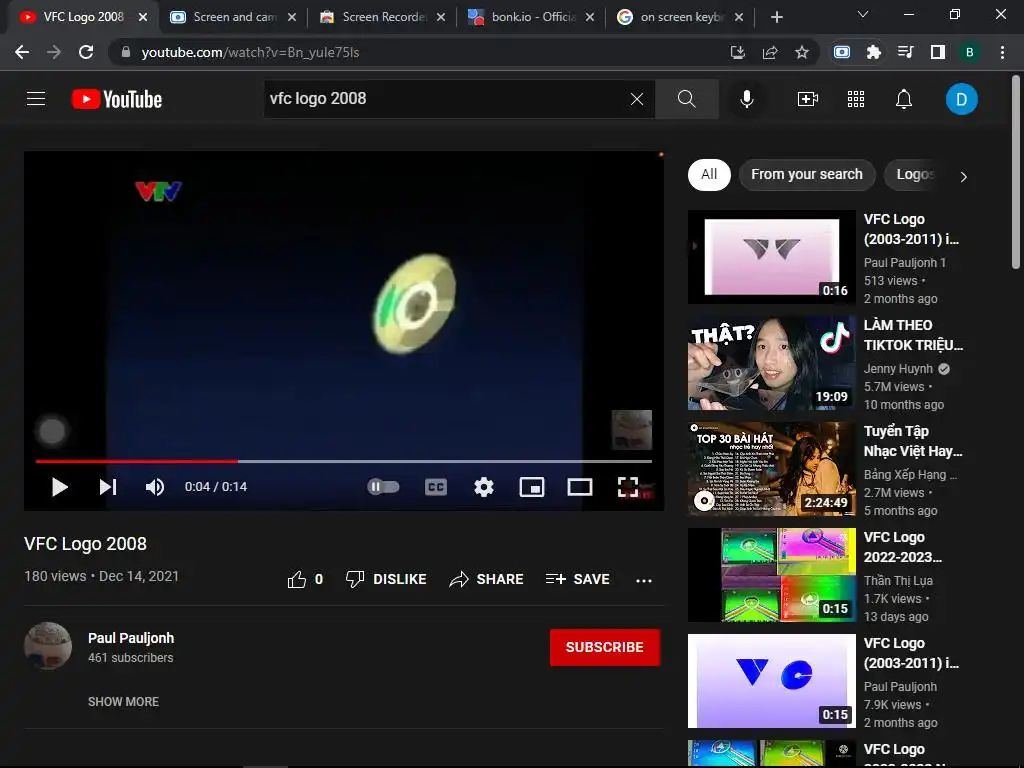
Task: Open Tuyển Tập Nhạc Việt Hay video thumbnail
Action: click(772, 469)
